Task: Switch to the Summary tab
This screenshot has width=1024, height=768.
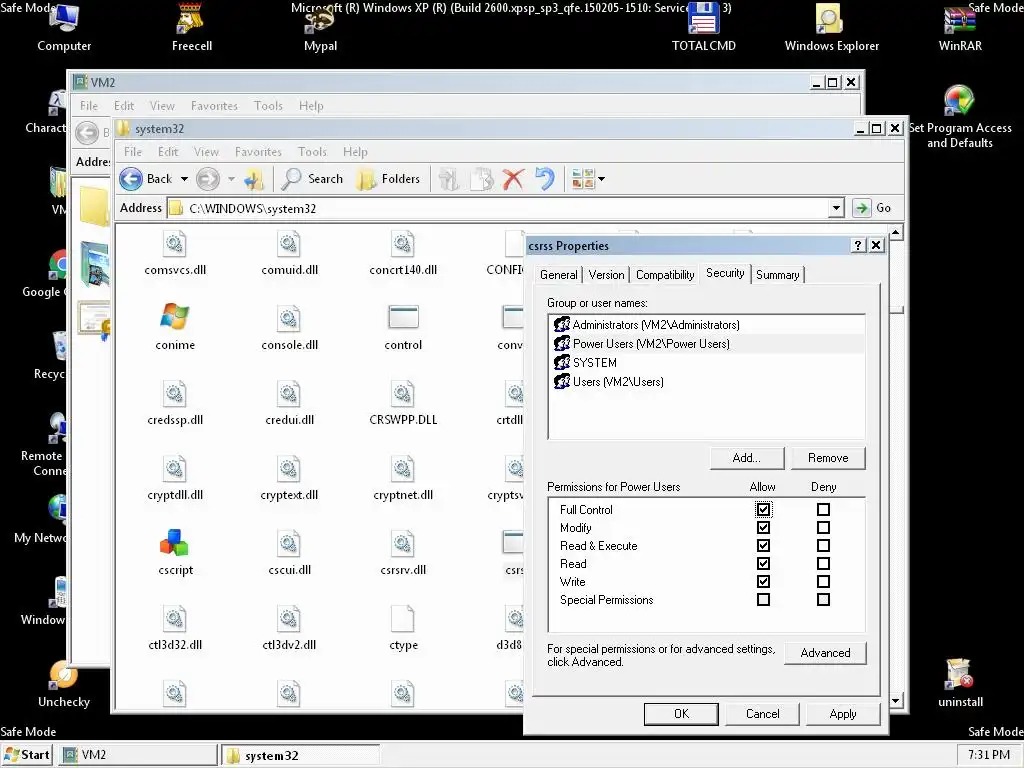Action: pyautogui.click(x=777, y=275)
